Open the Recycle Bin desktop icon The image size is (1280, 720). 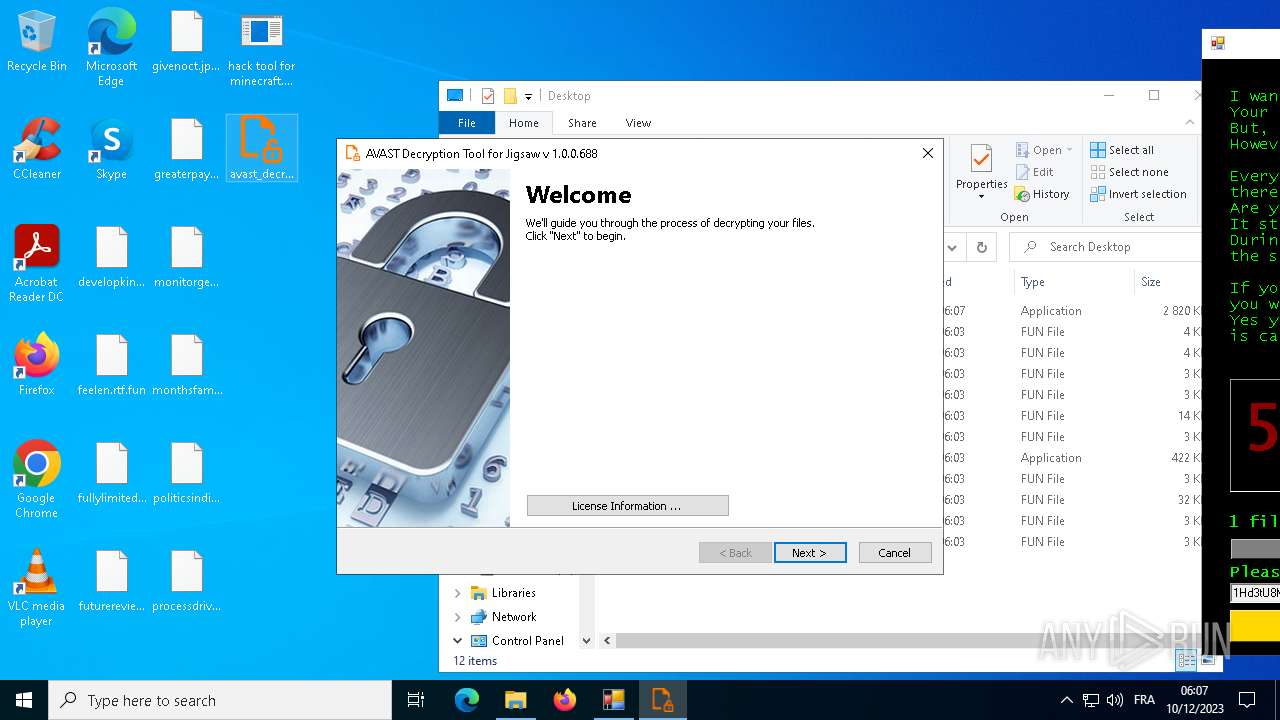click(37, 42)
